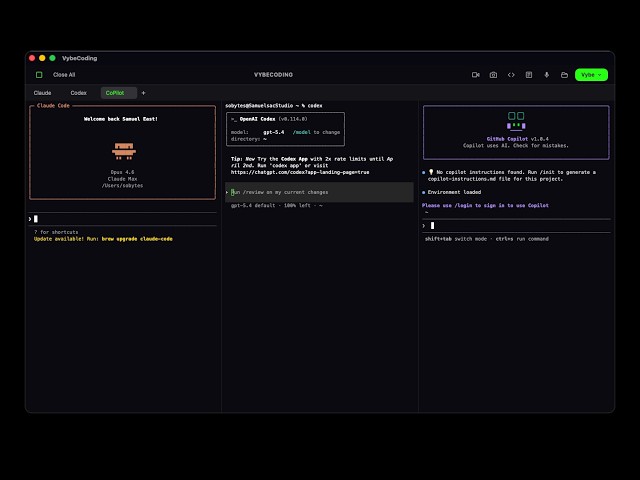Click 'Environment loaded' message
Viewport: 640px width, 480px height.
click(454, 192)
